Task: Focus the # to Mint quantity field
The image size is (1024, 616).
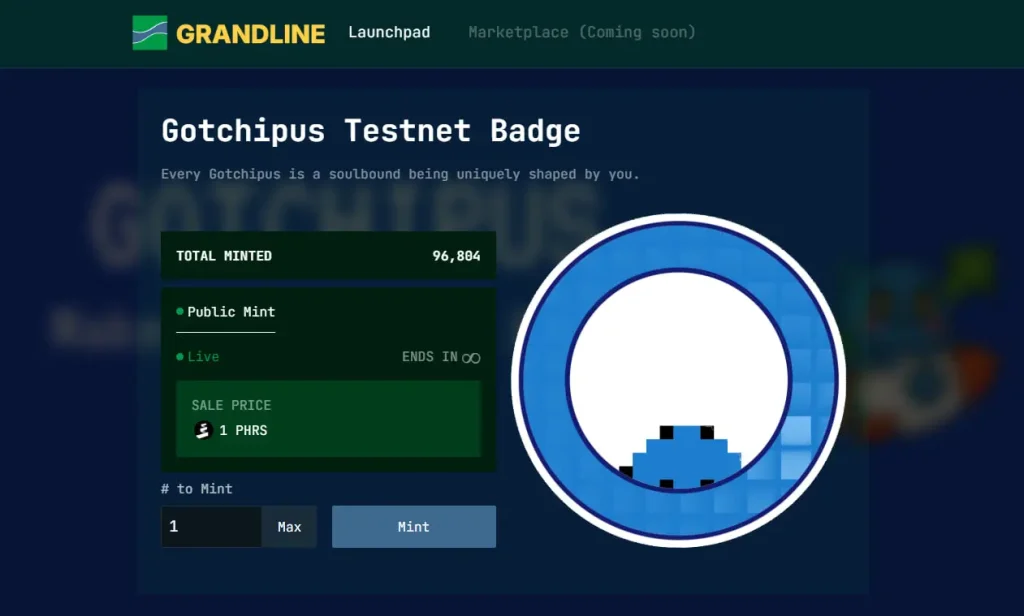Action: (211, 527)
